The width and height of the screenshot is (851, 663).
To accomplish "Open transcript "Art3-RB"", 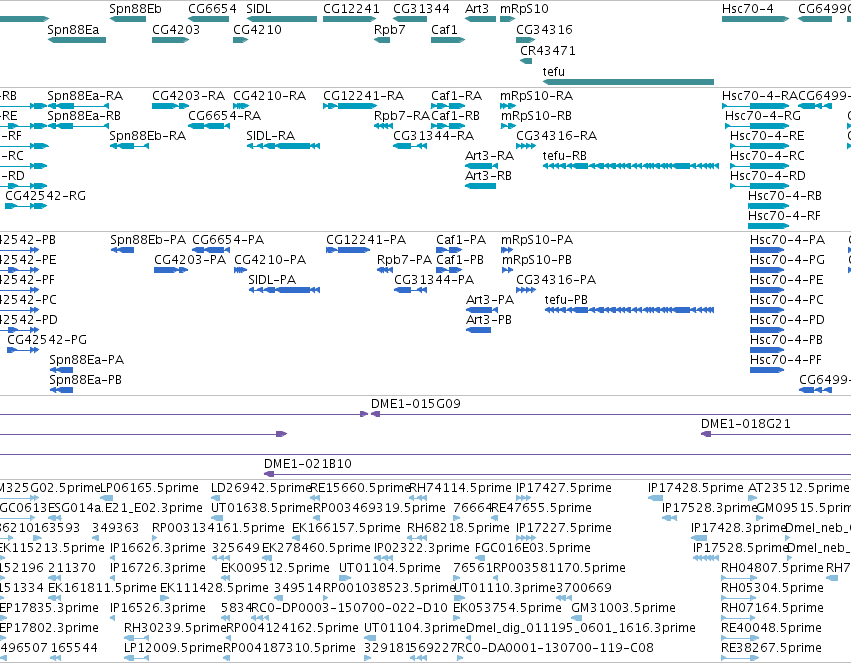I will [x=488, y=176].
